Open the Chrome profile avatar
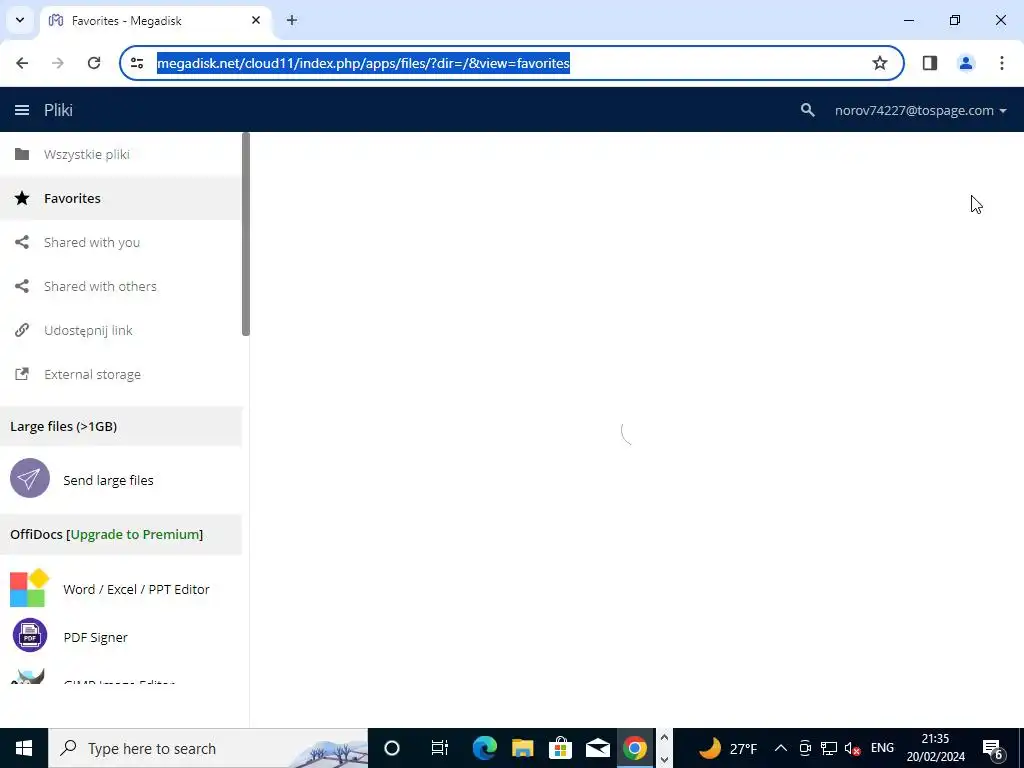The width and height of the screenshot is (1024, 768). pyautogui.click(x=966, y=63)
